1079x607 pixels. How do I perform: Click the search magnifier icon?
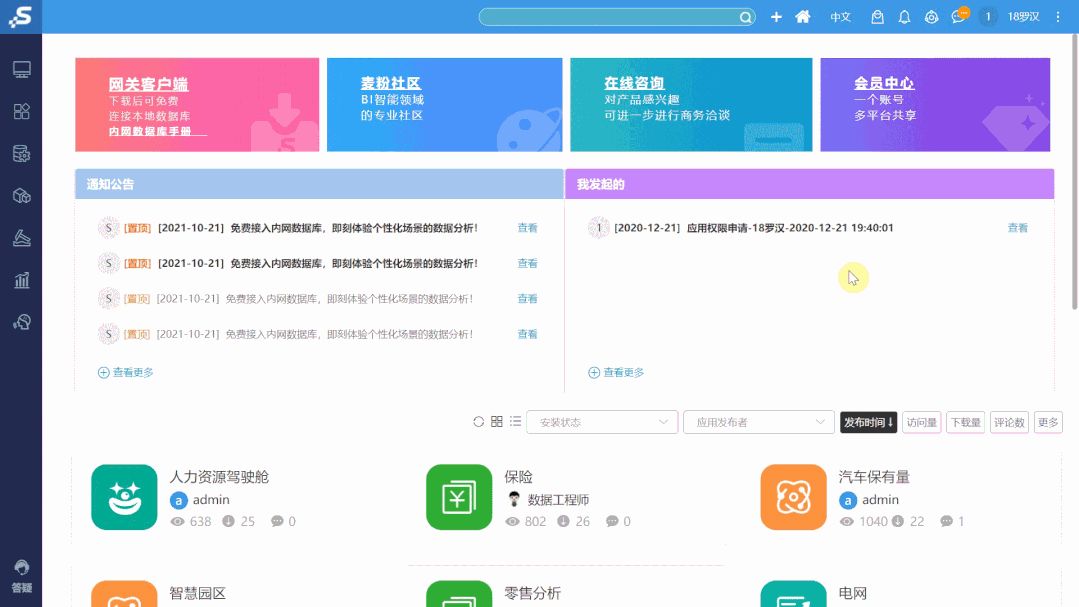[745, 17]
